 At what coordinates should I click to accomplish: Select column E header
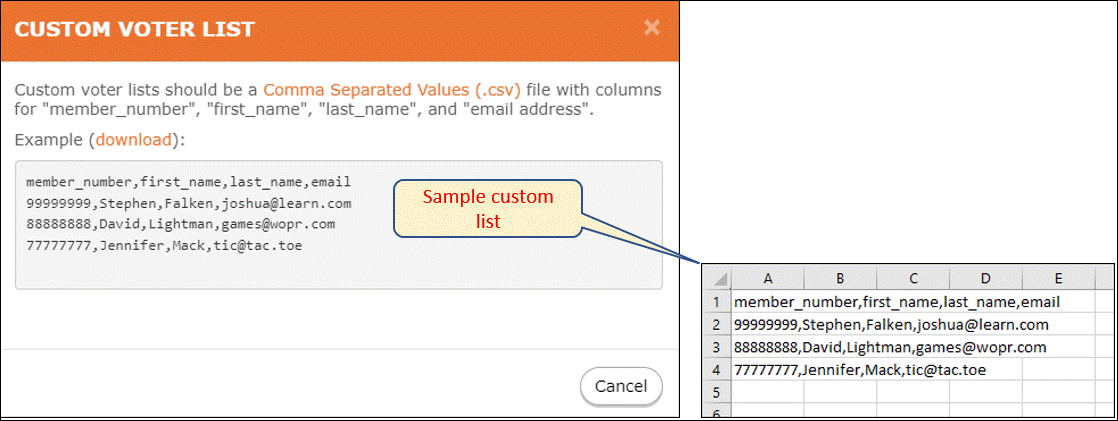point(1058,278)
